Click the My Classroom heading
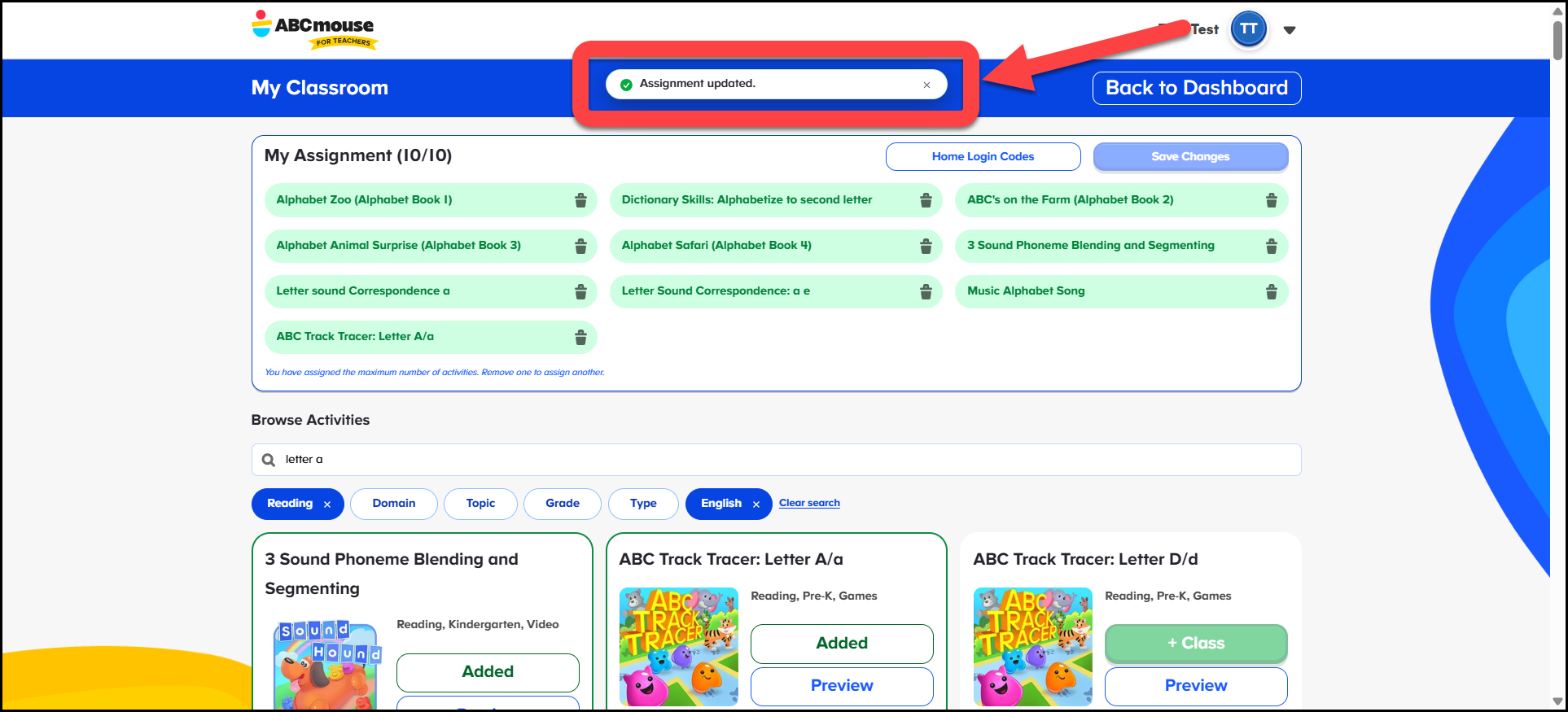Screen dimensions: 1568x712 [x=320, y=88]
